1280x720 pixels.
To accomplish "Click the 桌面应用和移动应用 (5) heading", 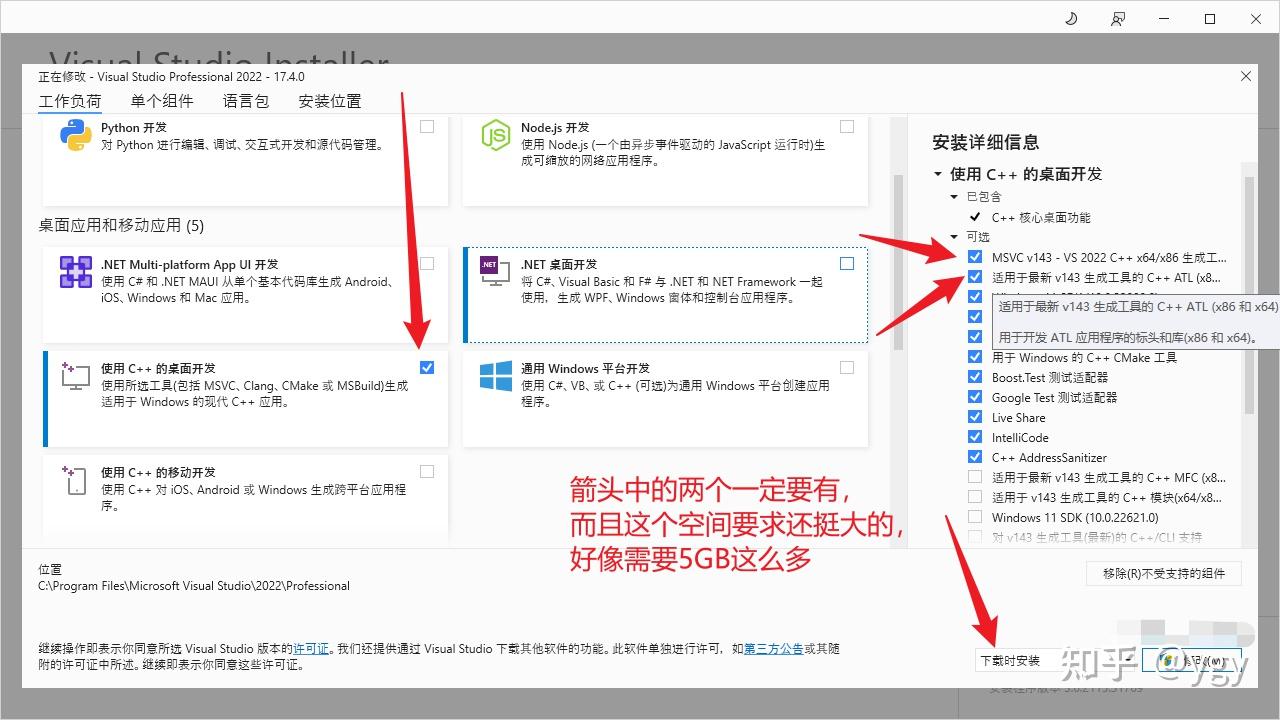I will [x=121, y=225].
